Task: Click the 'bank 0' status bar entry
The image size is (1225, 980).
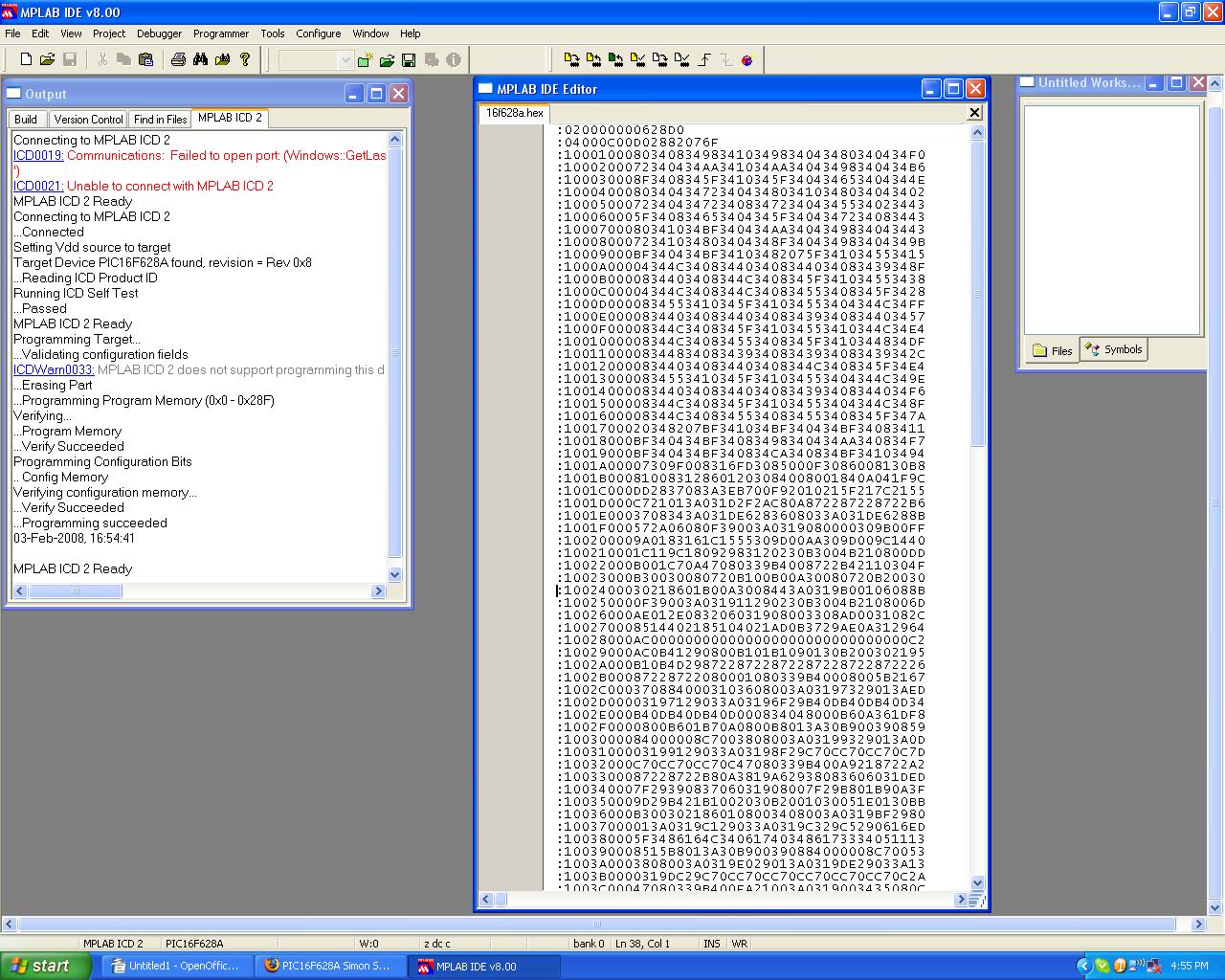Action: pyautogui.click(x=589, y=944)
